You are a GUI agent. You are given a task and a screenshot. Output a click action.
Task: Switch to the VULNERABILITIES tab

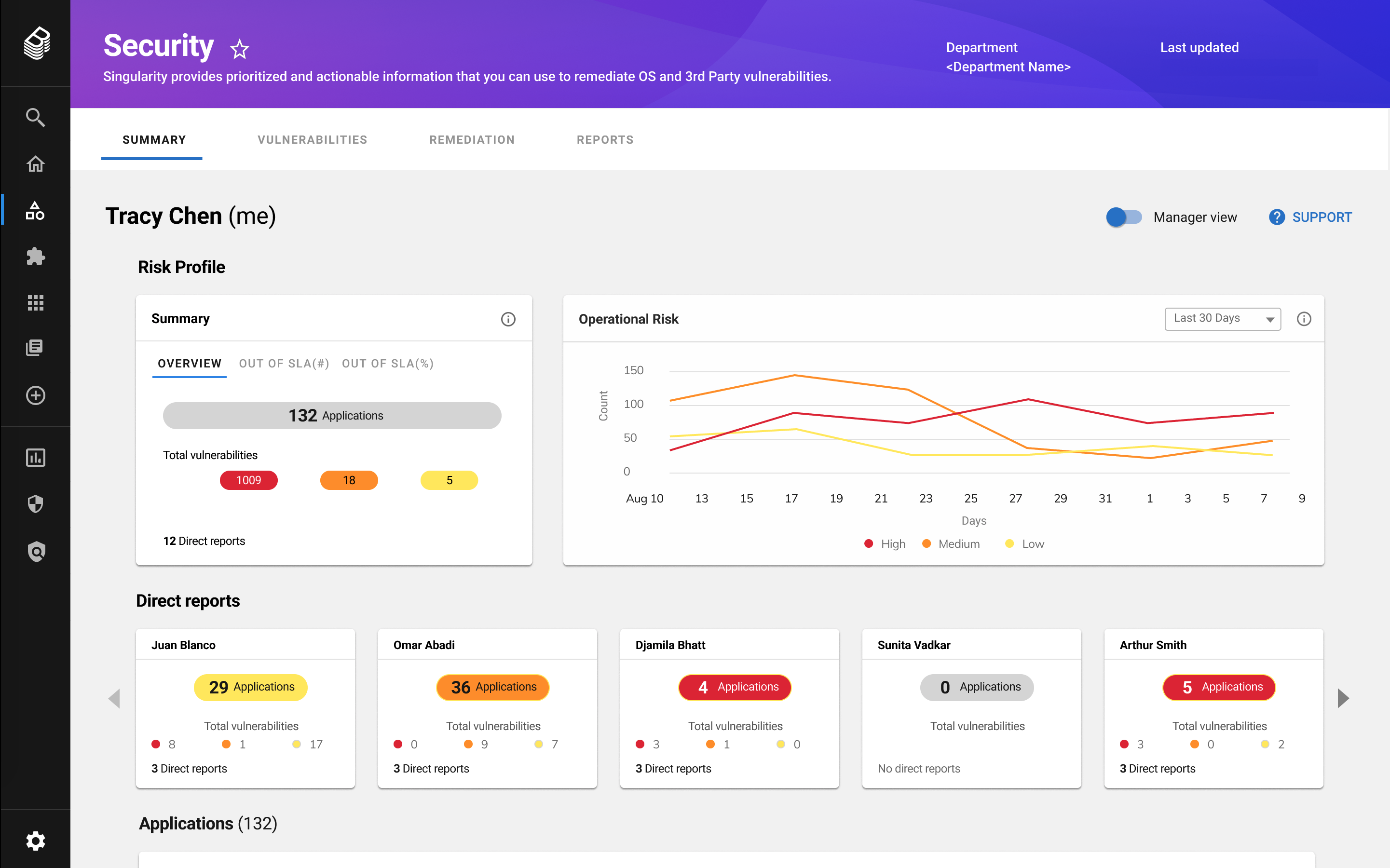click(313, 139)
